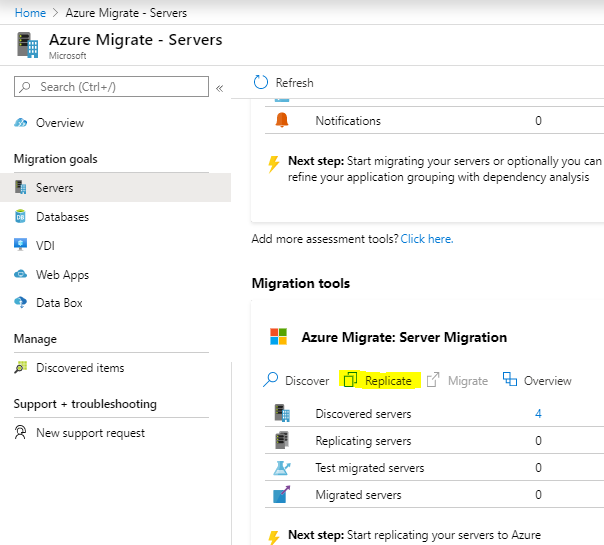This screenshot has width=604, height=545.
Task: Click the Migrated servers icon
Action: tap(282, 495)
